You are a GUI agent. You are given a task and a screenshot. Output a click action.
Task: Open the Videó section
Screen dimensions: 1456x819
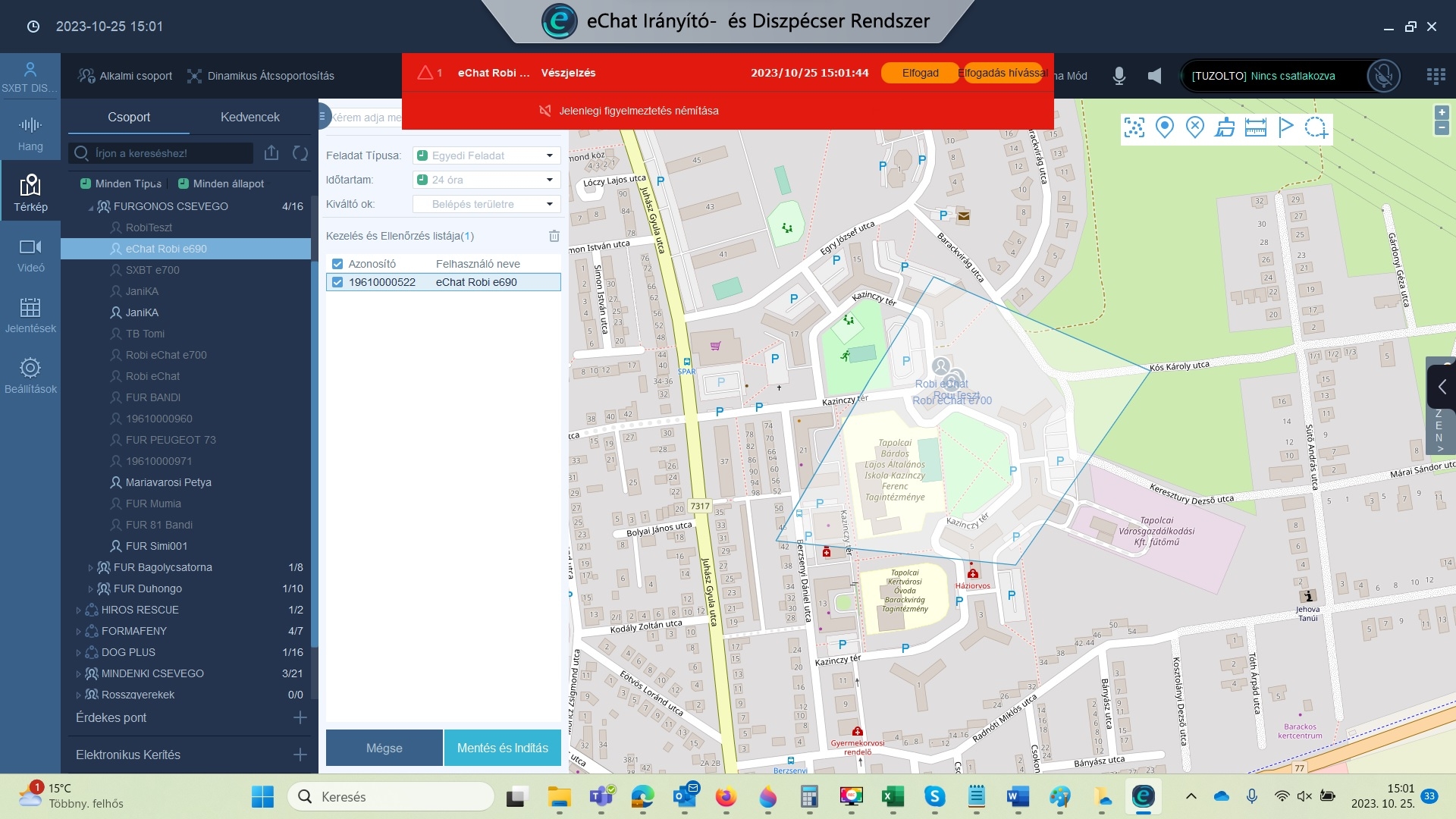pos(30,255)
